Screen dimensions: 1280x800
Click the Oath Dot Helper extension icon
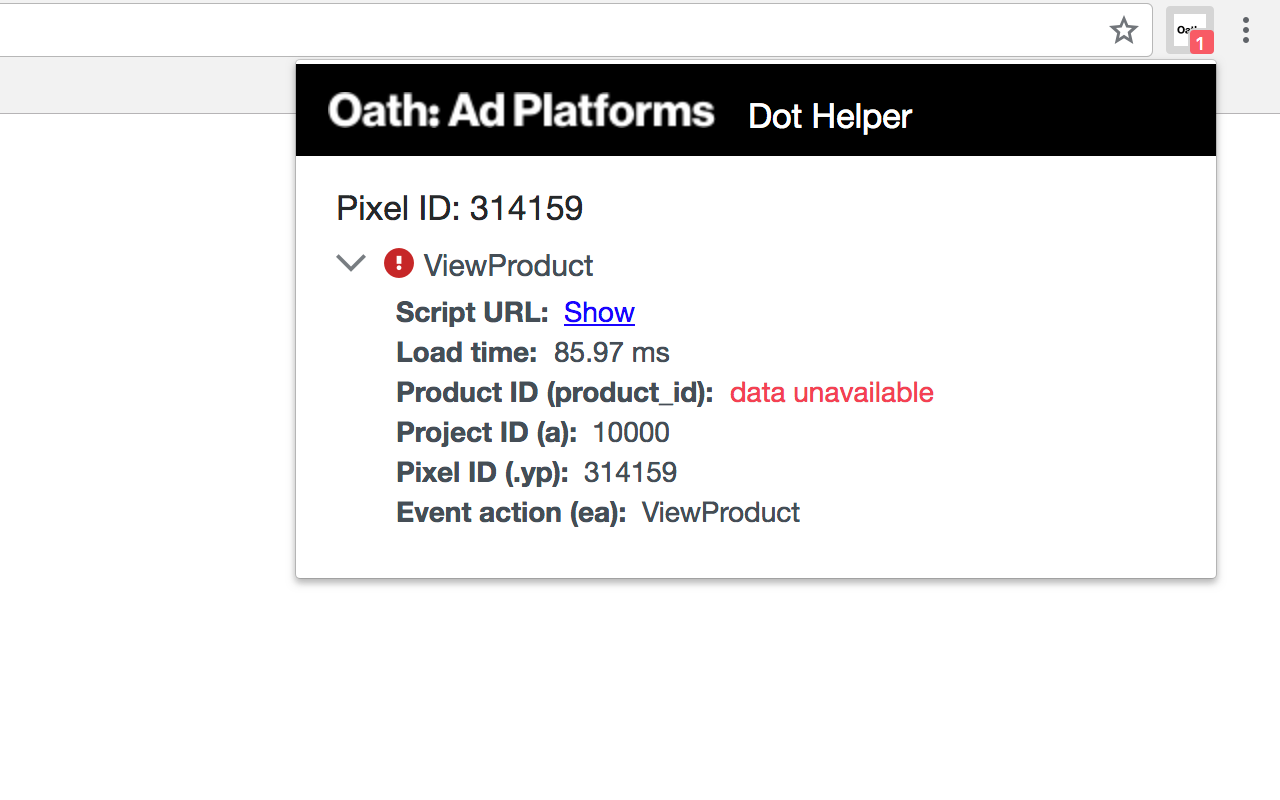[1189, 30]
